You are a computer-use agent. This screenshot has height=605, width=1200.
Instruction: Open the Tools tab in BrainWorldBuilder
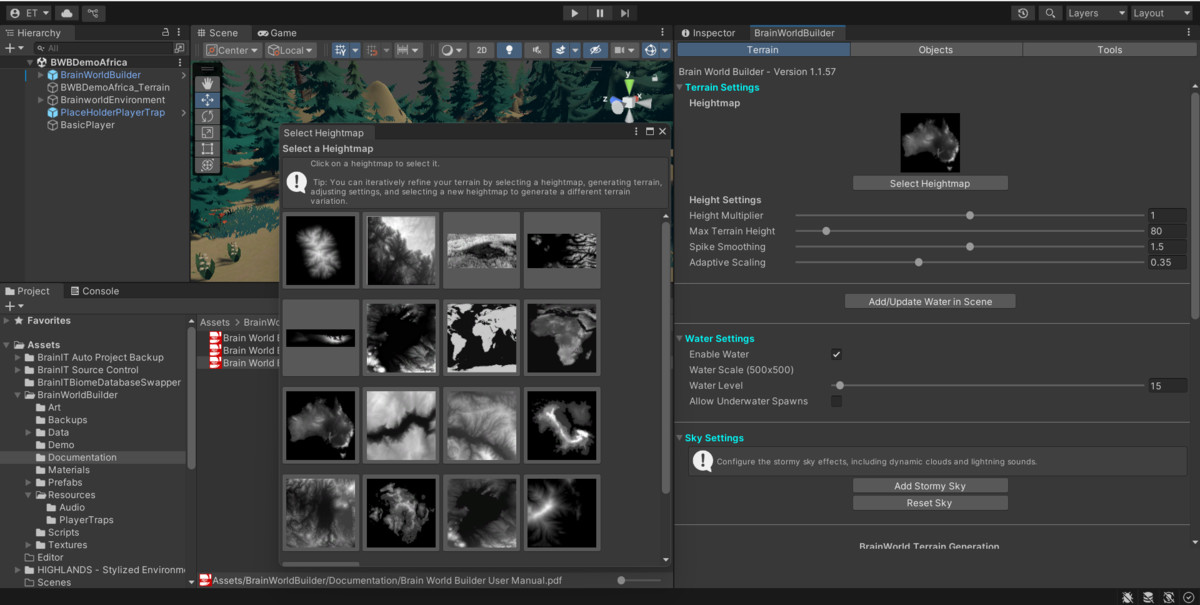tap(1110, 49)
